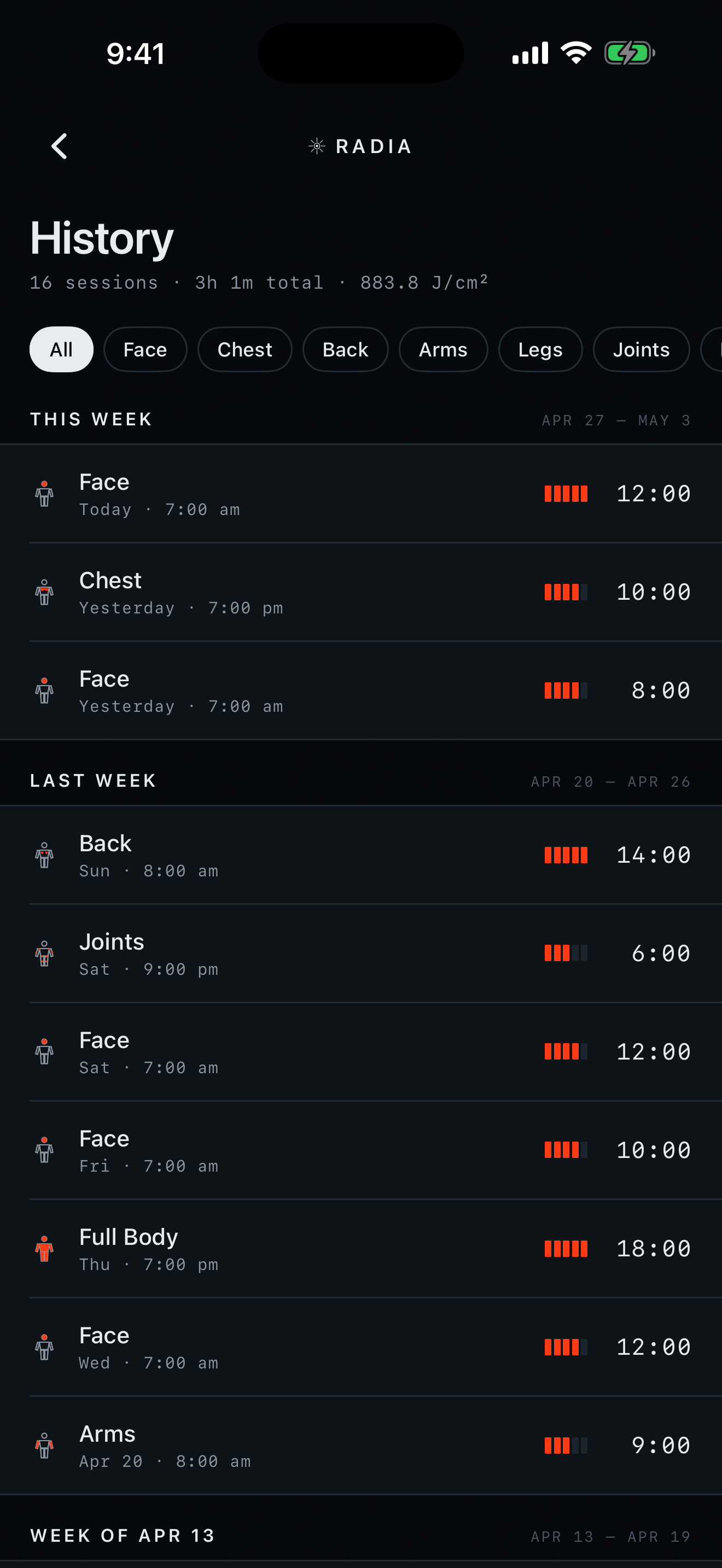
Task: Tap the intensity bar indicator on the Joints session
Action: click(566, 953)
